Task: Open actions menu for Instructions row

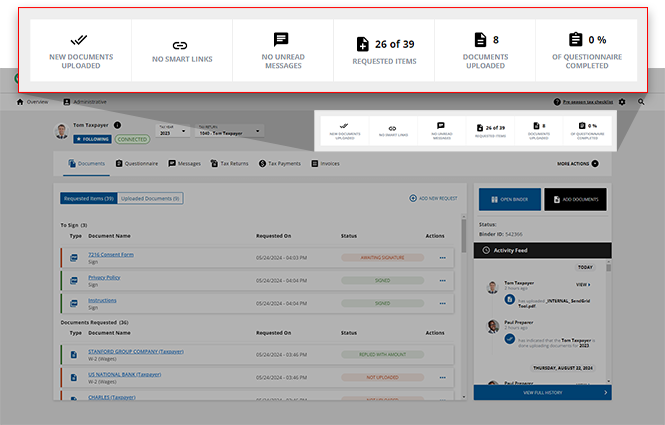Action: (442, 304)
